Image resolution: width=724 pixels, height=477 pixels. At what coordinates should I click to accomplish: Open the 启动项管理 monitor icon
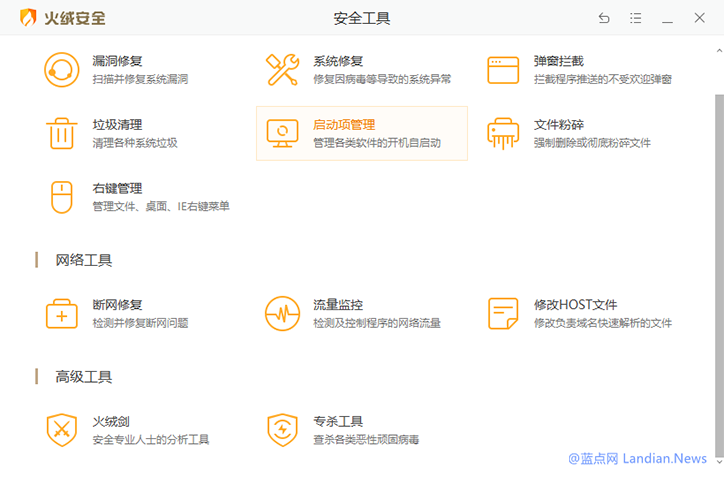(x=282, y=133)
